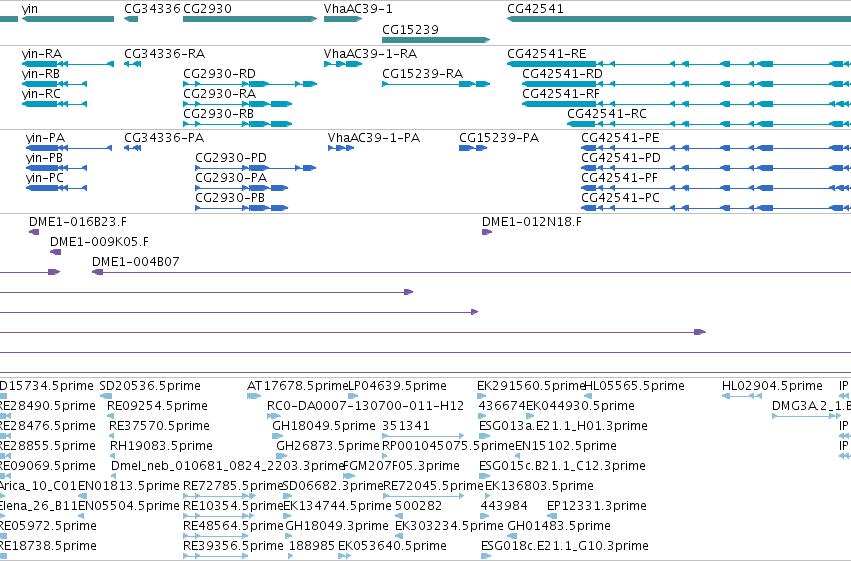
Task: Click protein CG42541-PF
Action: [x=619, y=178]
